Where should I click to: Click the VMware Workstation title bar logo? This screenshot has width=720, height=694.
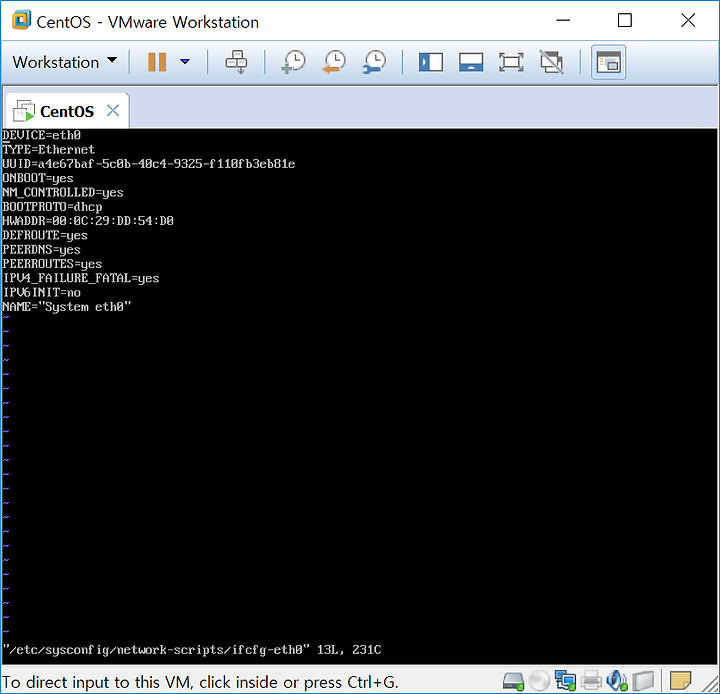(21, 21)
